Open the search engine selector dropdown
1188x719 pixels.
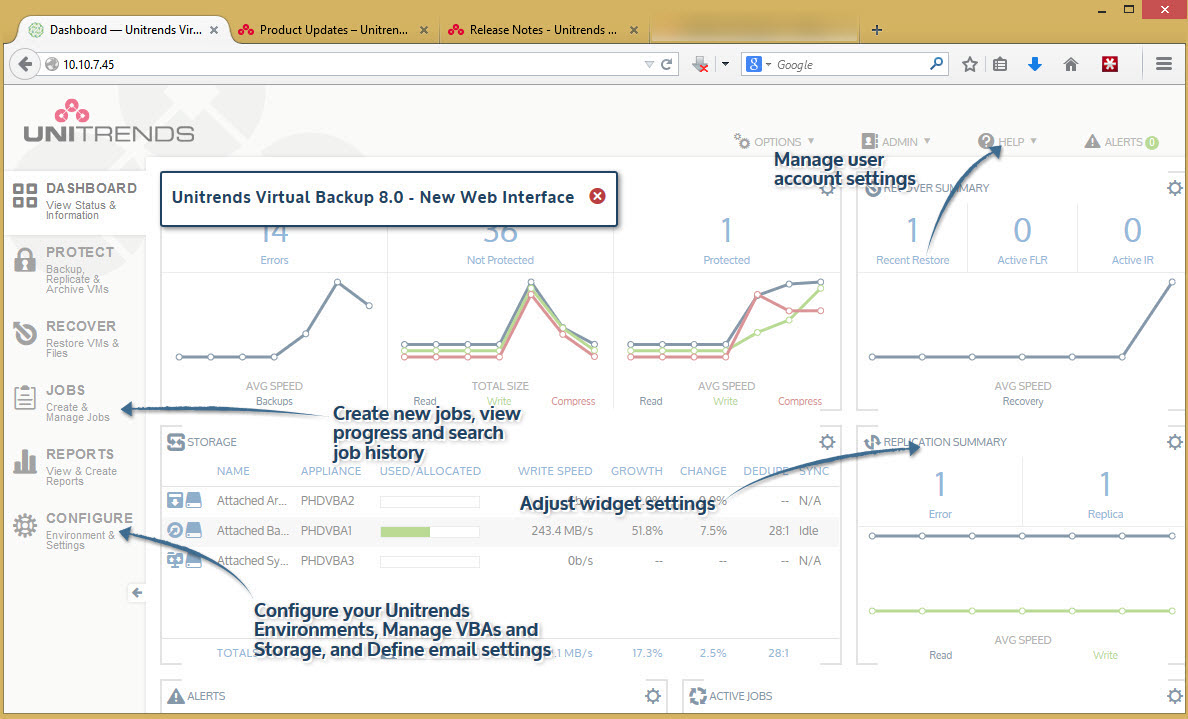coord(758,64)
